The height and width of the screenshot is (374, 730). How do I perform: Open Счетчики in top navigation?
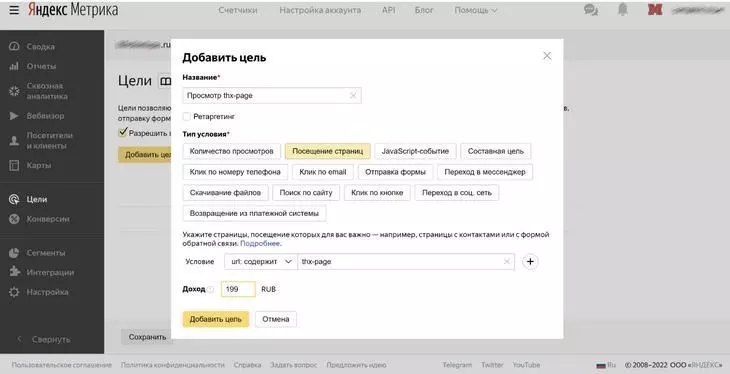pos(238,10)
